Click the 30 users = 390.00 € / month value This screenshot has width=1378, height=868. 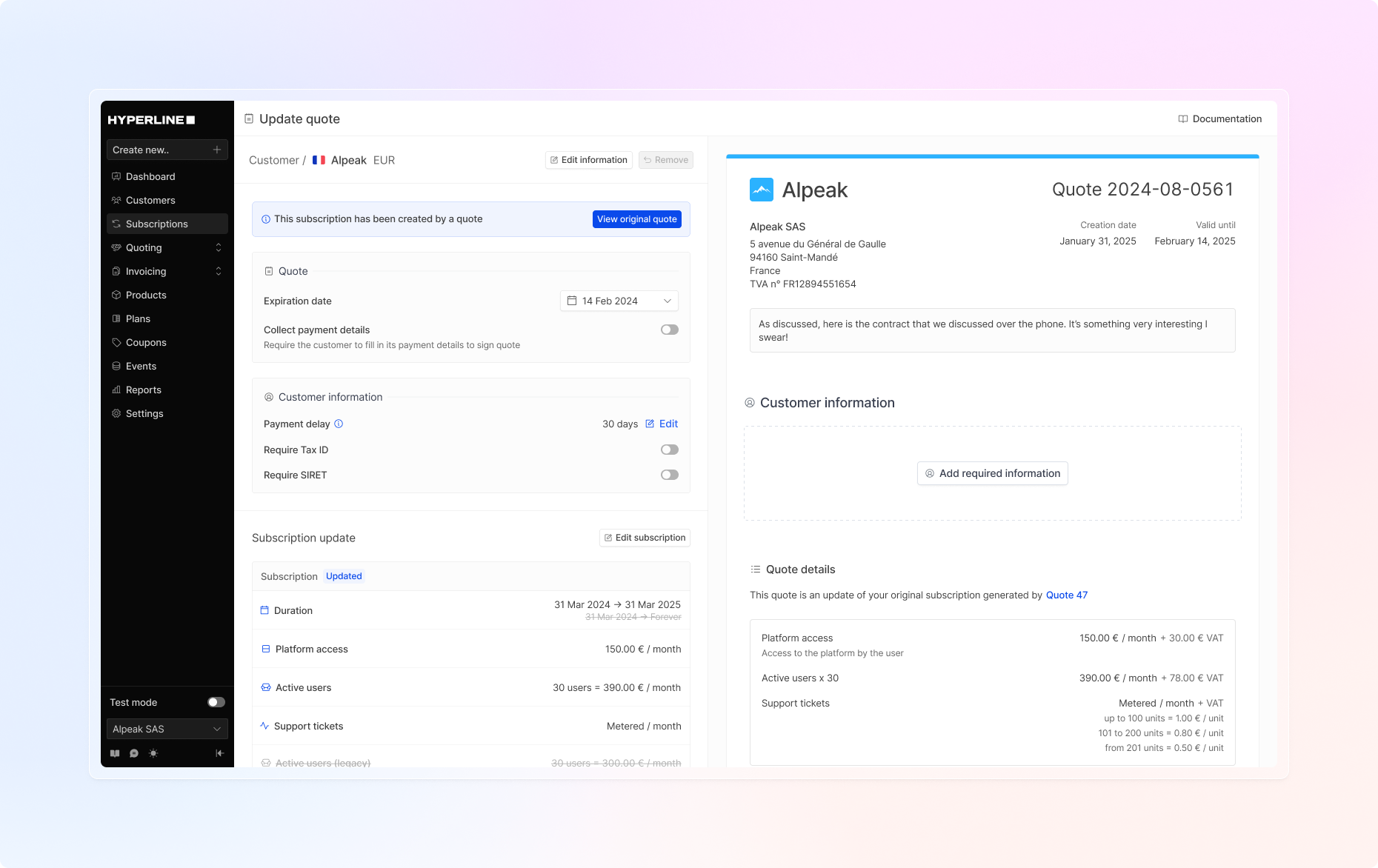point(616,687)
